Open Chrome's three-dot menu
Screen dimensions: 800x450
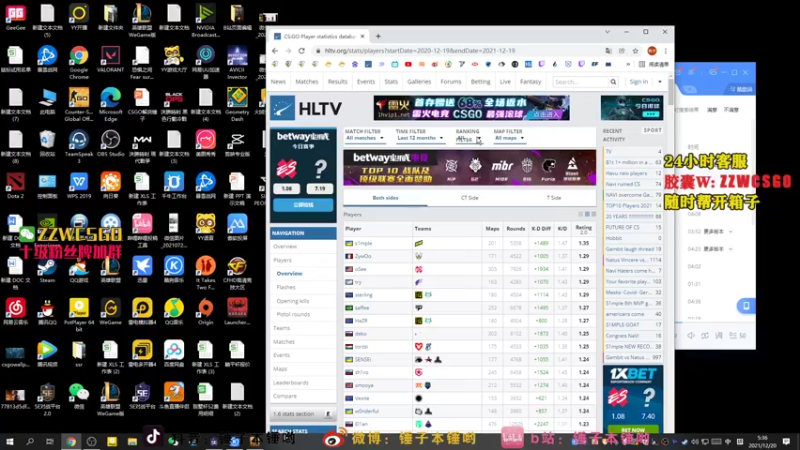click(665, 51)
